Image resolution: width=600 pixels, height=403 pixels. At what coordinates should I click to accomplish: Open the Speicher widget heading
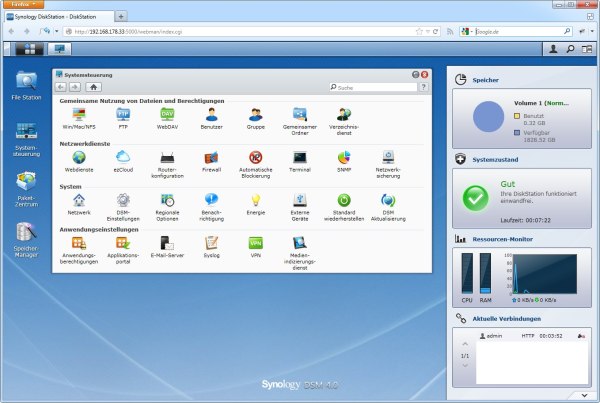click(486, 80)
